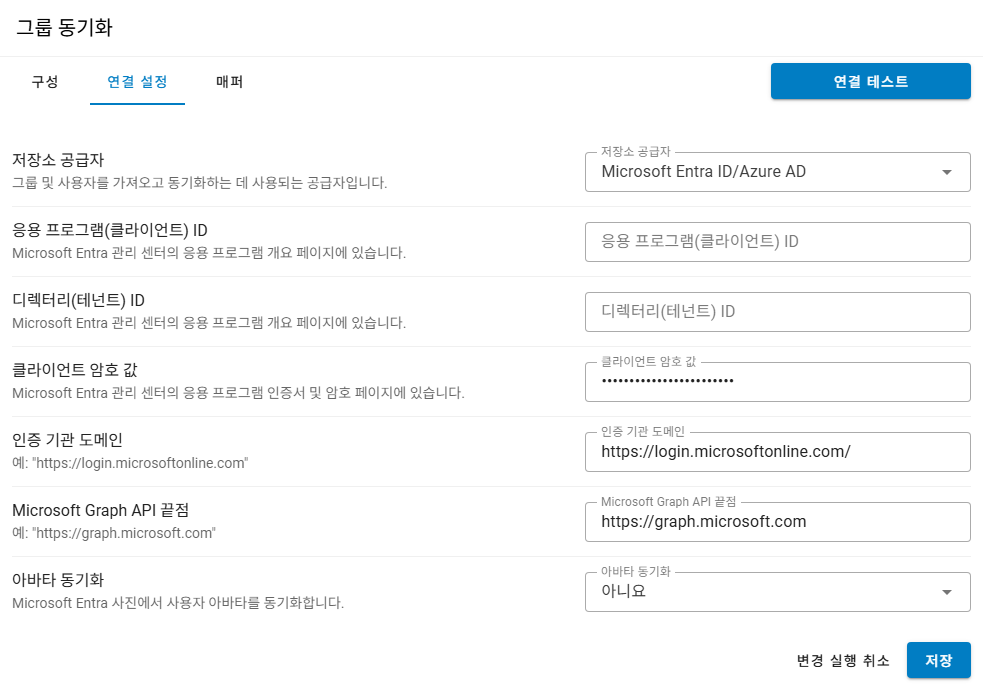The image size is (983, 689).
Task: Click the 그룹 동기화 page heading
Action: [x=64, y=28]
